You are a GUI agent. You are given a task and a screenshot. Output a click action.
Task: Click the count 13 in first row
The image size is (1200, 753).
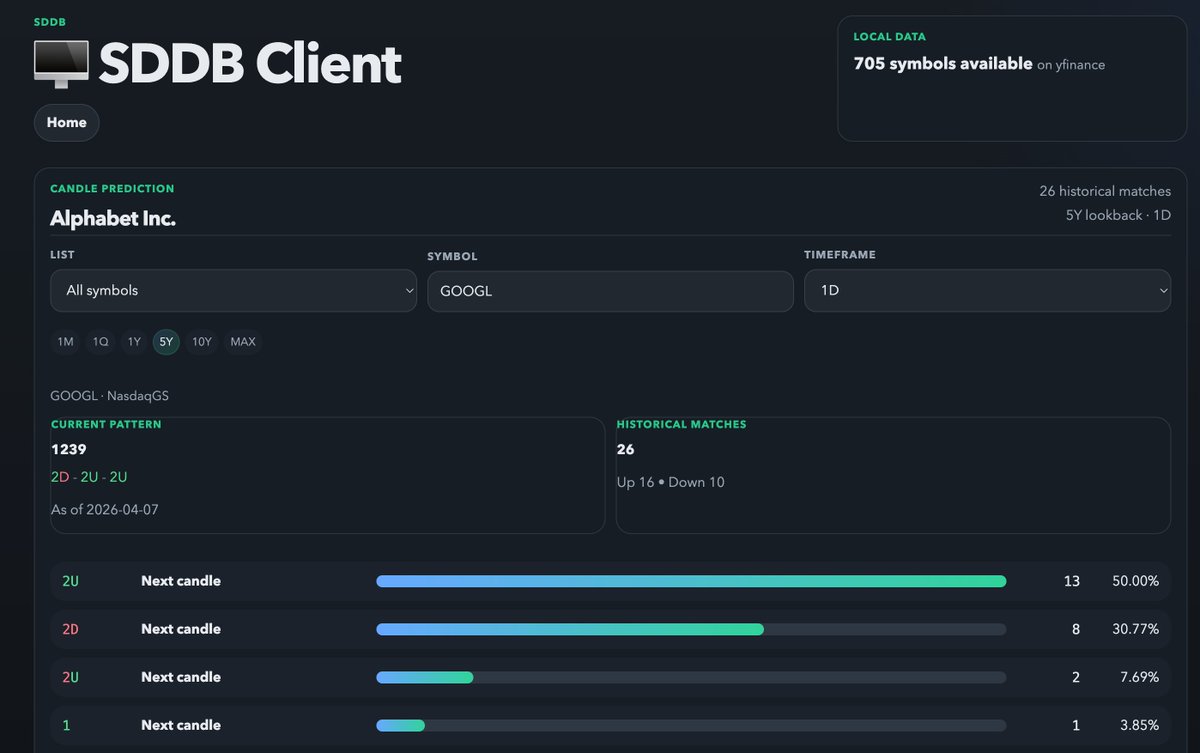click(x=1072, y=581)
